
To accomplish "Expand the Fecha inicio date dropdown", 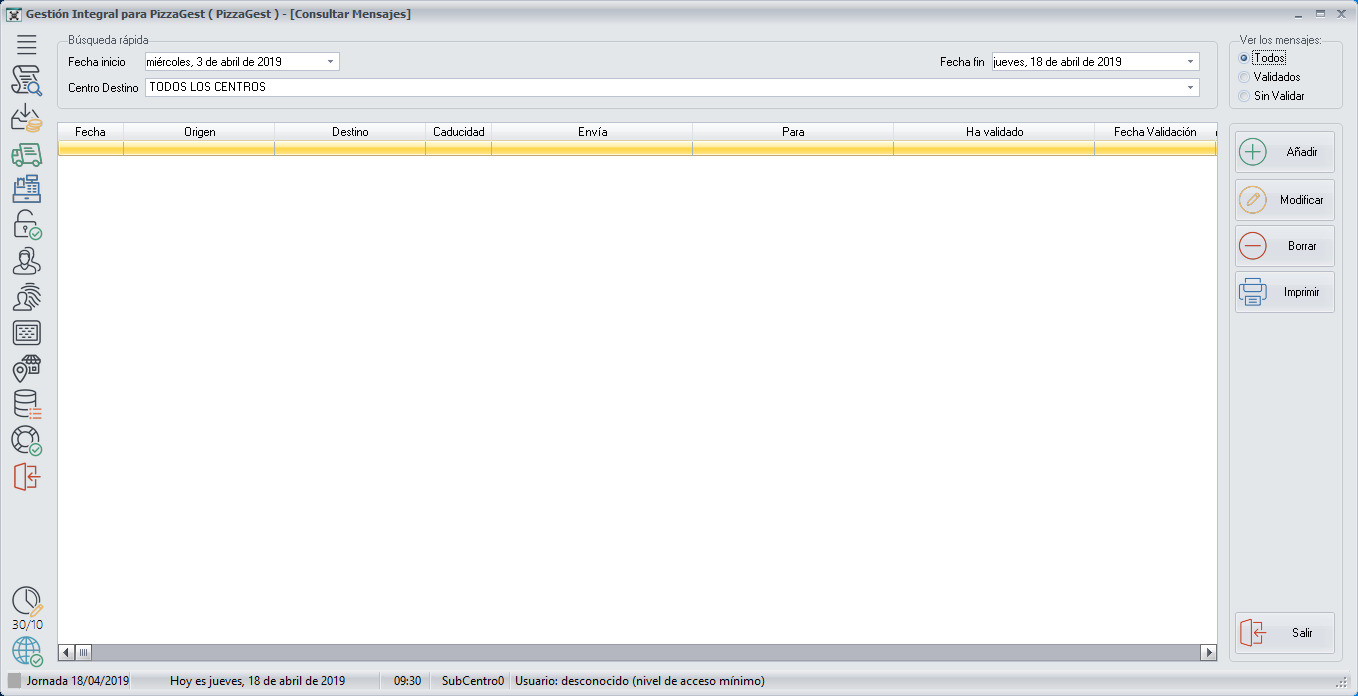I will click(330, 62).
